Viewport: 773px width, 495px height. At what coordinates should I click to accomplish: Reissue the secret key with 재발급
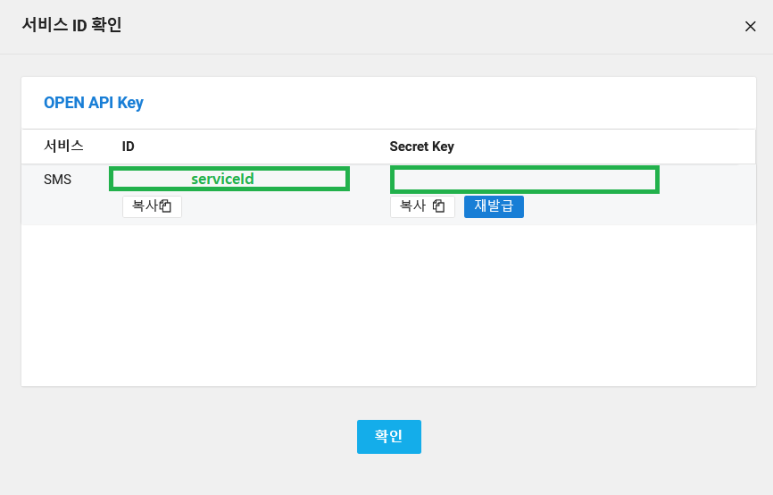click(x=493, y=206)
